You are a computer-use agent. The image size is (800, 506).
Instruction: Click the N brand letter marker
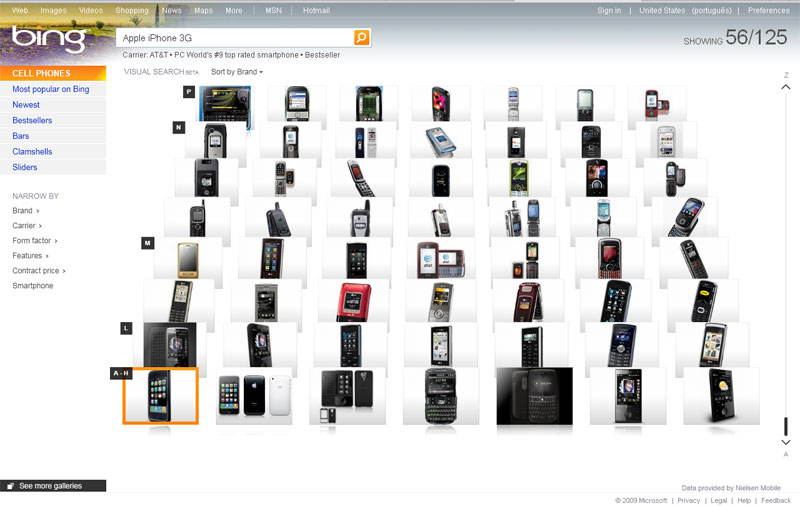click(x=178, y=127)
